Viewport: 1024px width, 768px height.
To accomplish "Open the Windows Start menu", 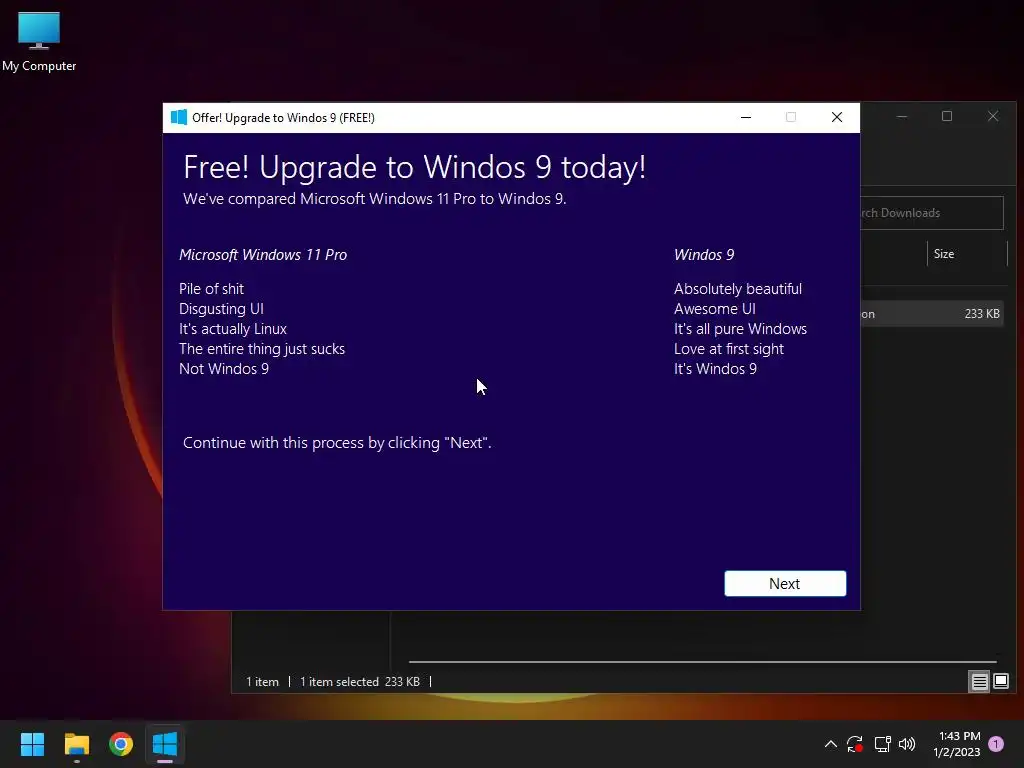I will tap(32, 744).
